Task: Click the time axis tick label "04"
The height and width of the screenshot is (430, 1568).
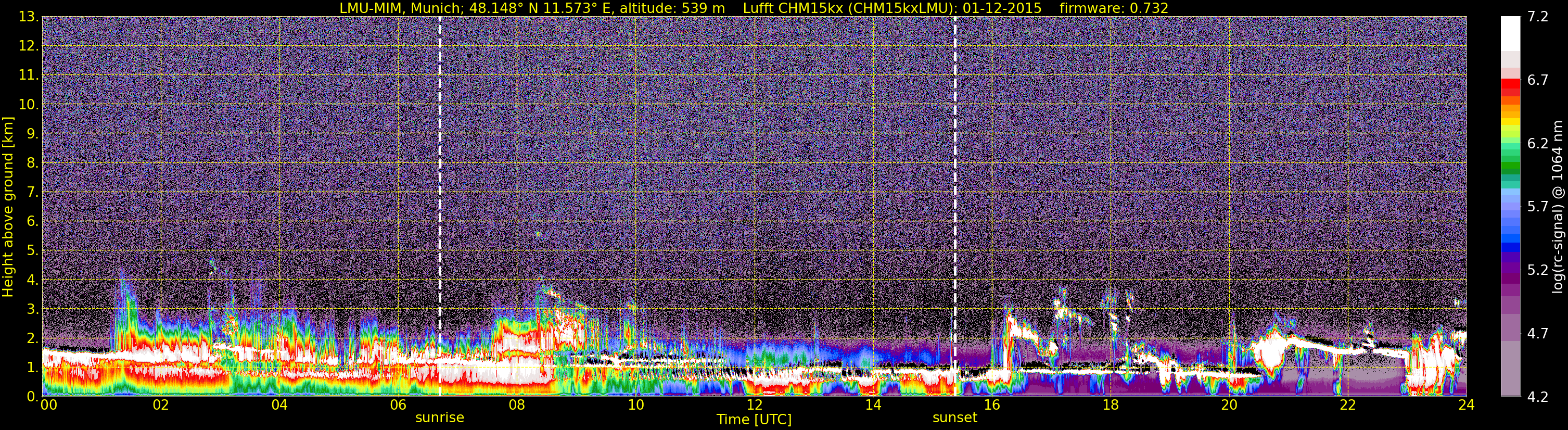Action: click(x=279, y=405)
